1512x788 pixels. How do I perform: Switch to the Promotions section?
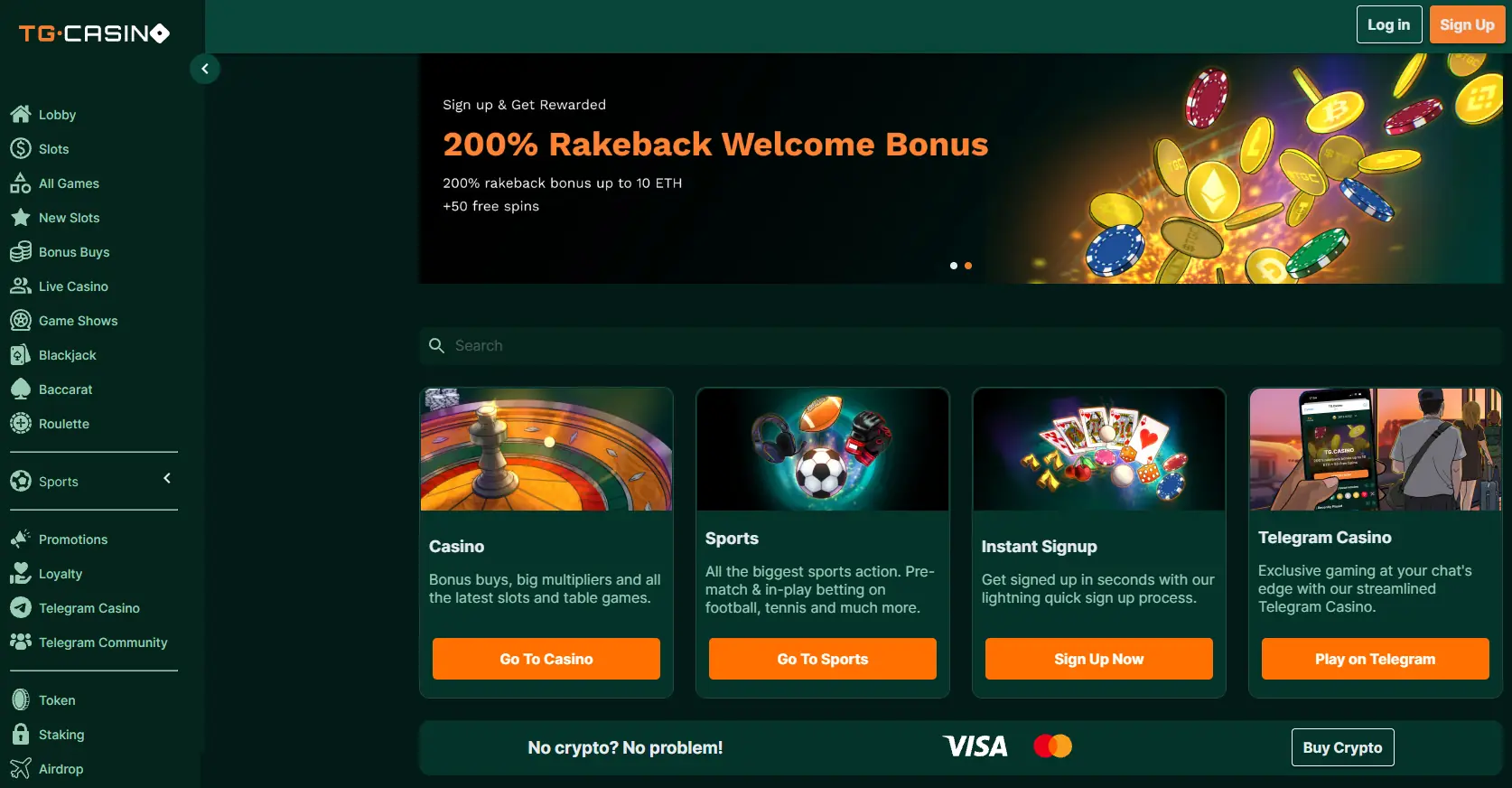(72, 539)
